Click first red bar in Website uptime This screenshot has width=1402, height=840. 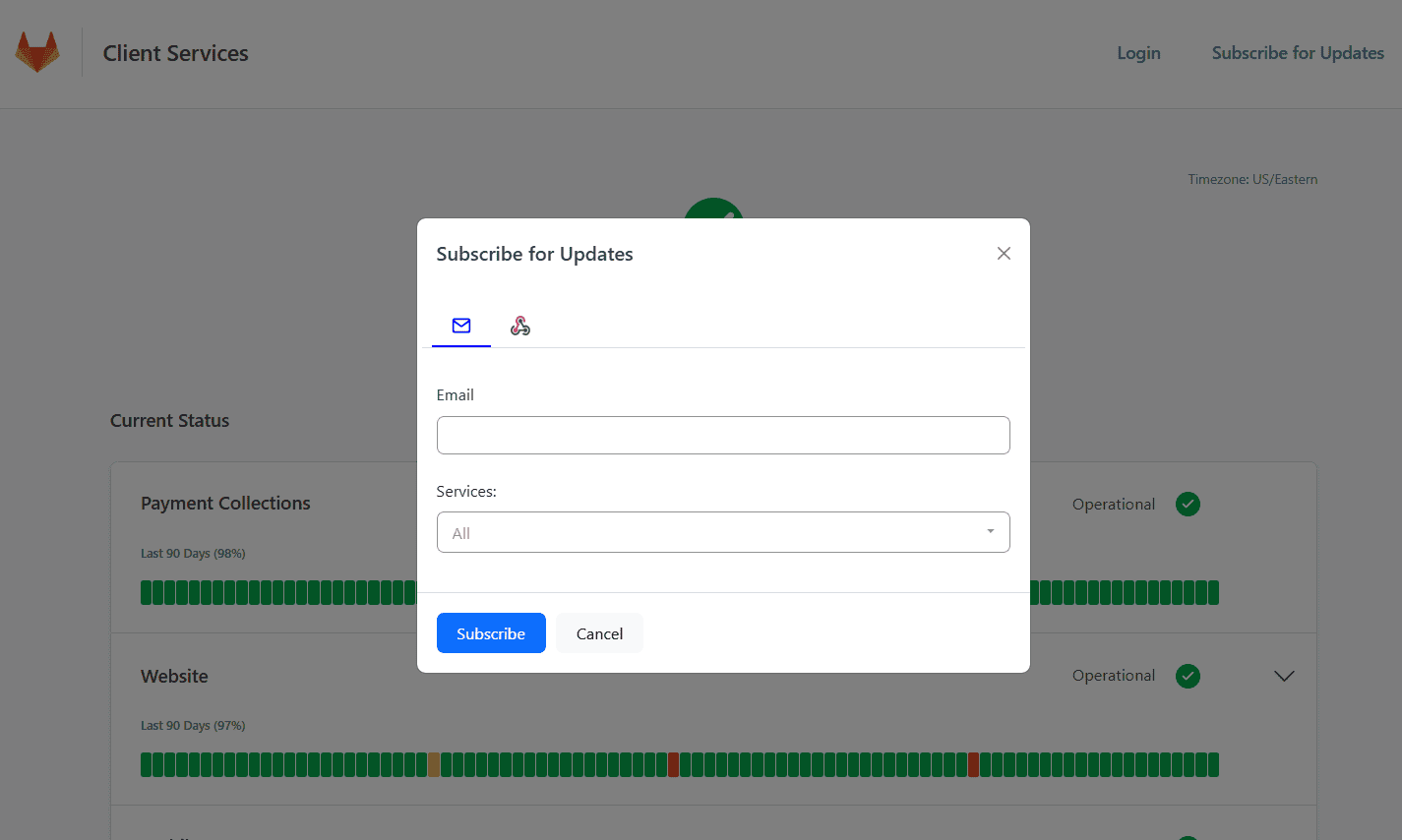[x=673, y=764]
